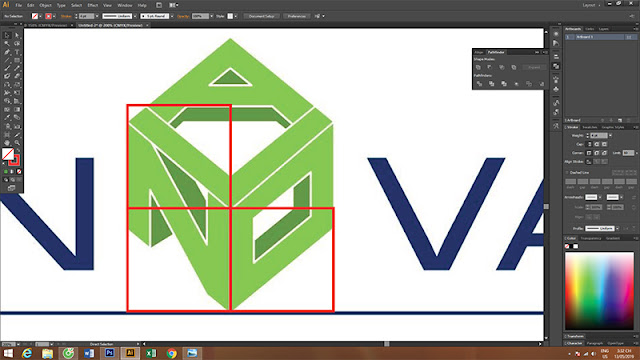Select the Zoom magnifier tool
640x360 pixels.
pos(17,143)
